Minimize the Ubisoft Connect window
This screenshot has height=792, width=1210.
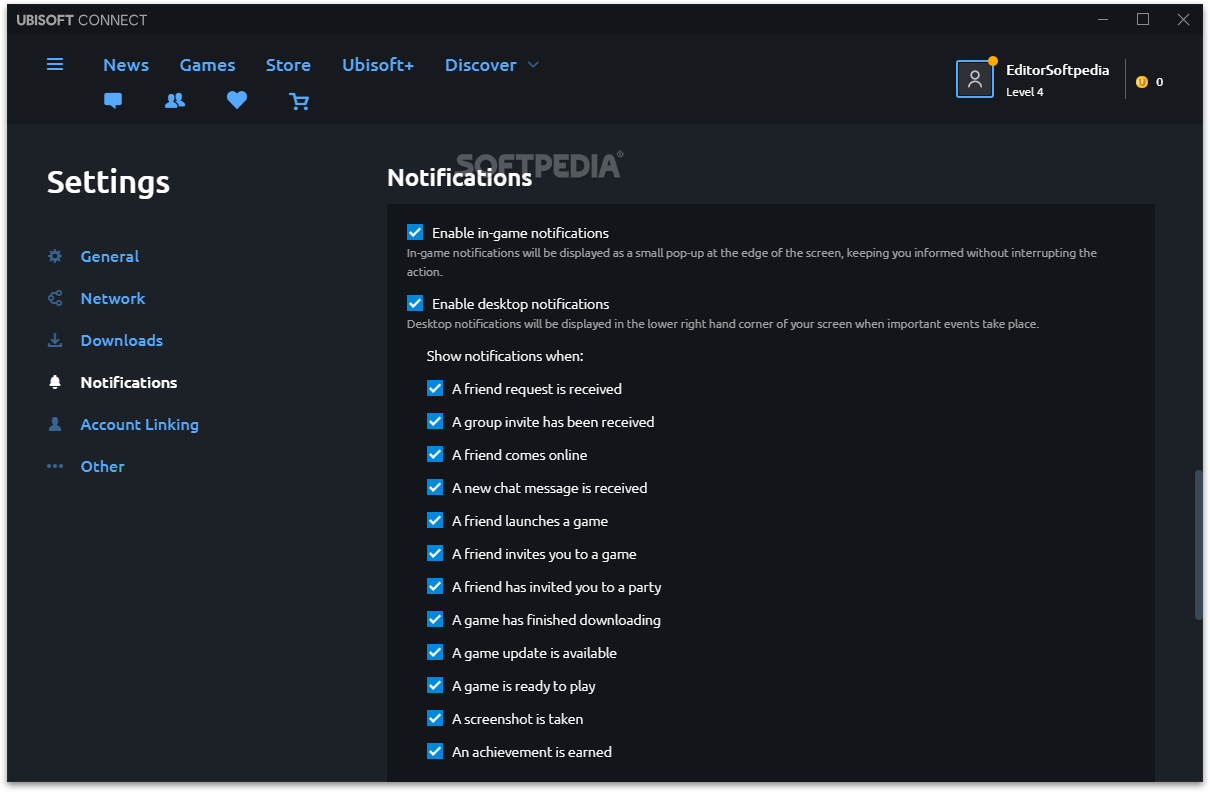[1104, 20]
